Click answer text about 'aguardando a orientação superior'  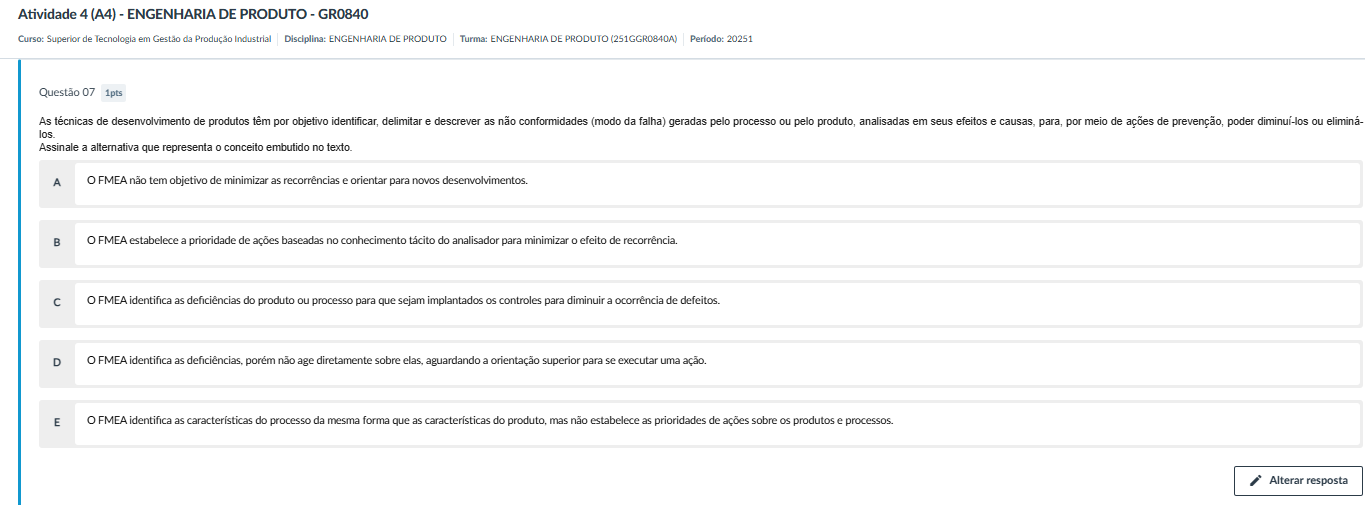click(396, 361)
